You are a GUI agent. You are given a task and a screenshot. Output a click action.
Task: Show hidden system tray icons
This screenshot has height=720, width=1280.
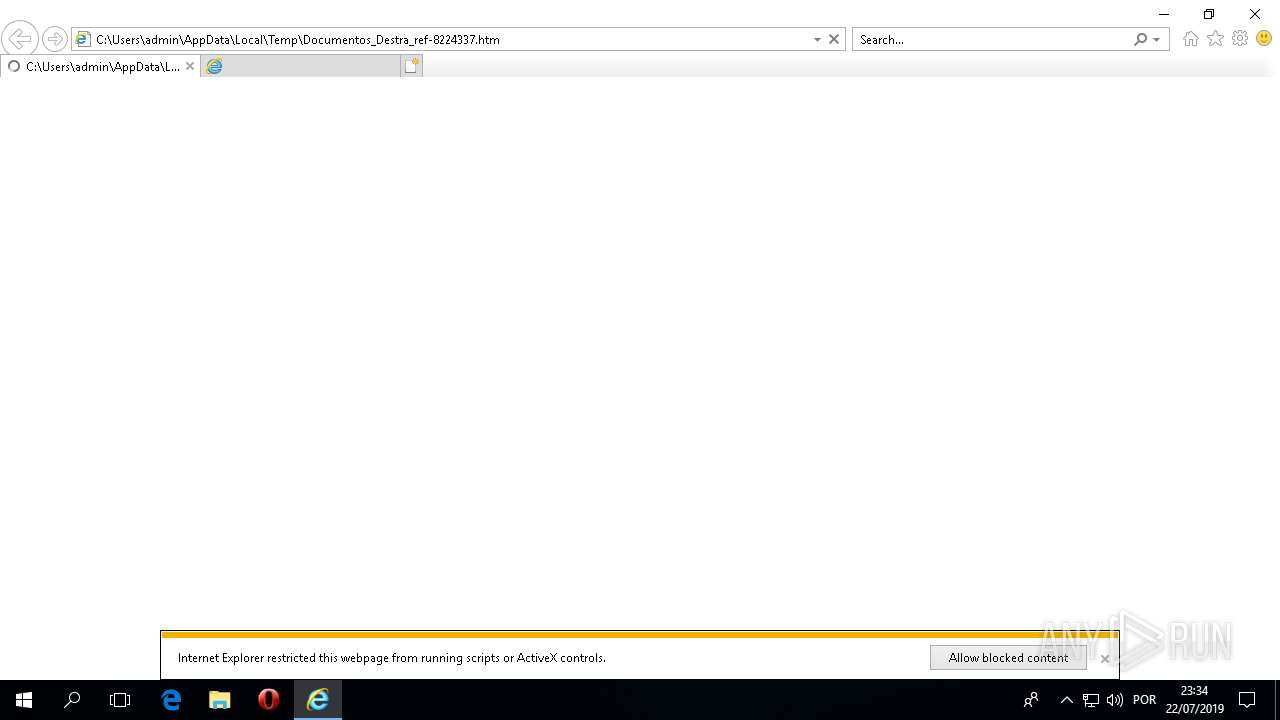(x=1067, y=700)
